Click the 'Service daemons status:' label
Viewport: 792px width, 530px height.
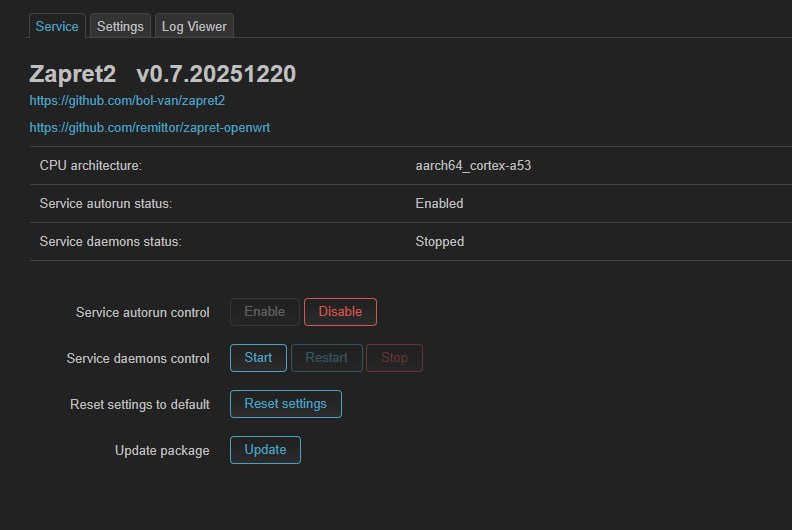click(110, 242)
